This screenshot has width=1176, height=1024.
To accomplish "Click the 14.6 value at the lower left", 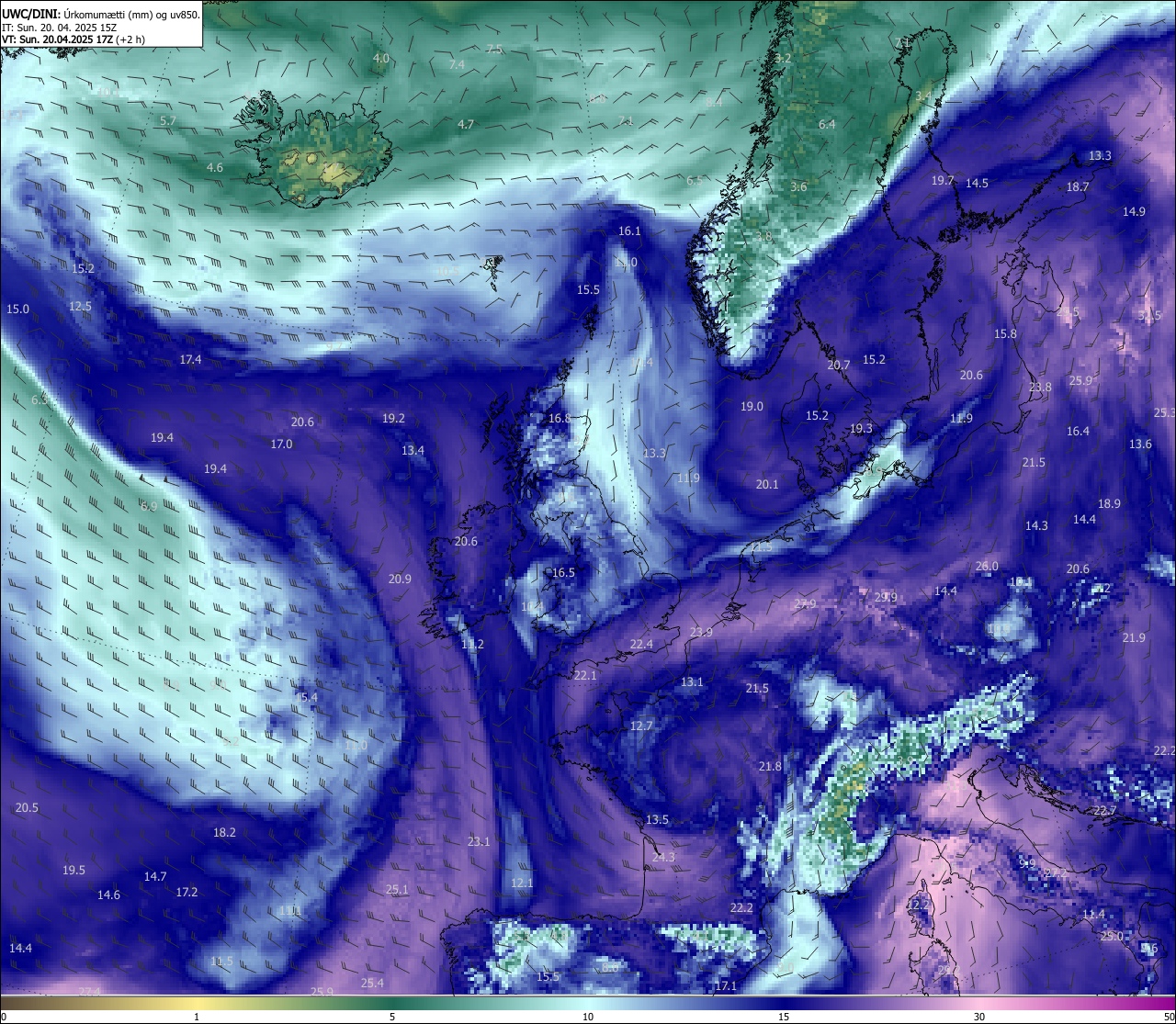I will [108, 895].
